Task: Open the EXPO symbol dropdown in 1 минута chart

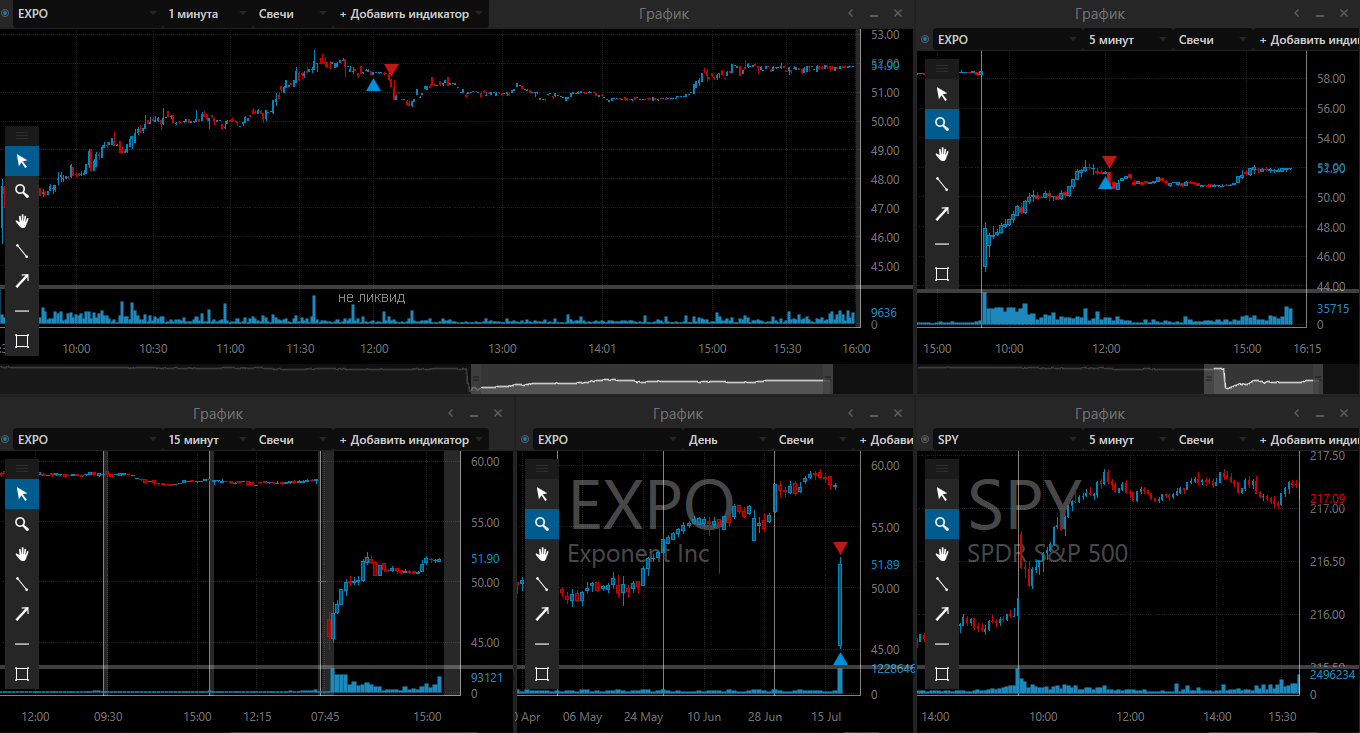Action: 86,14
